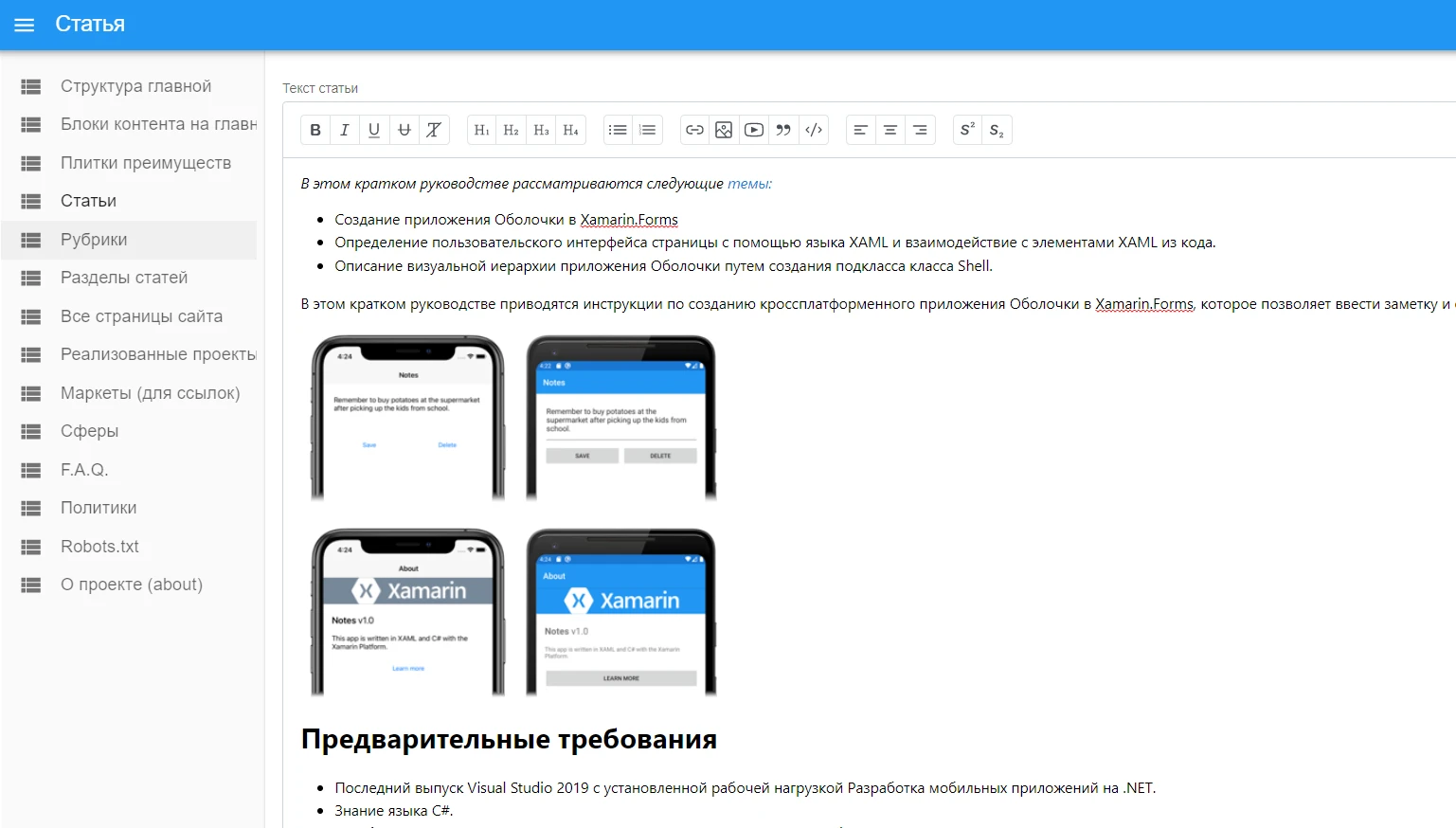Viewport: 1456px width, 828px height.
Task: Clear text formatting
Action: coord(434,130)
